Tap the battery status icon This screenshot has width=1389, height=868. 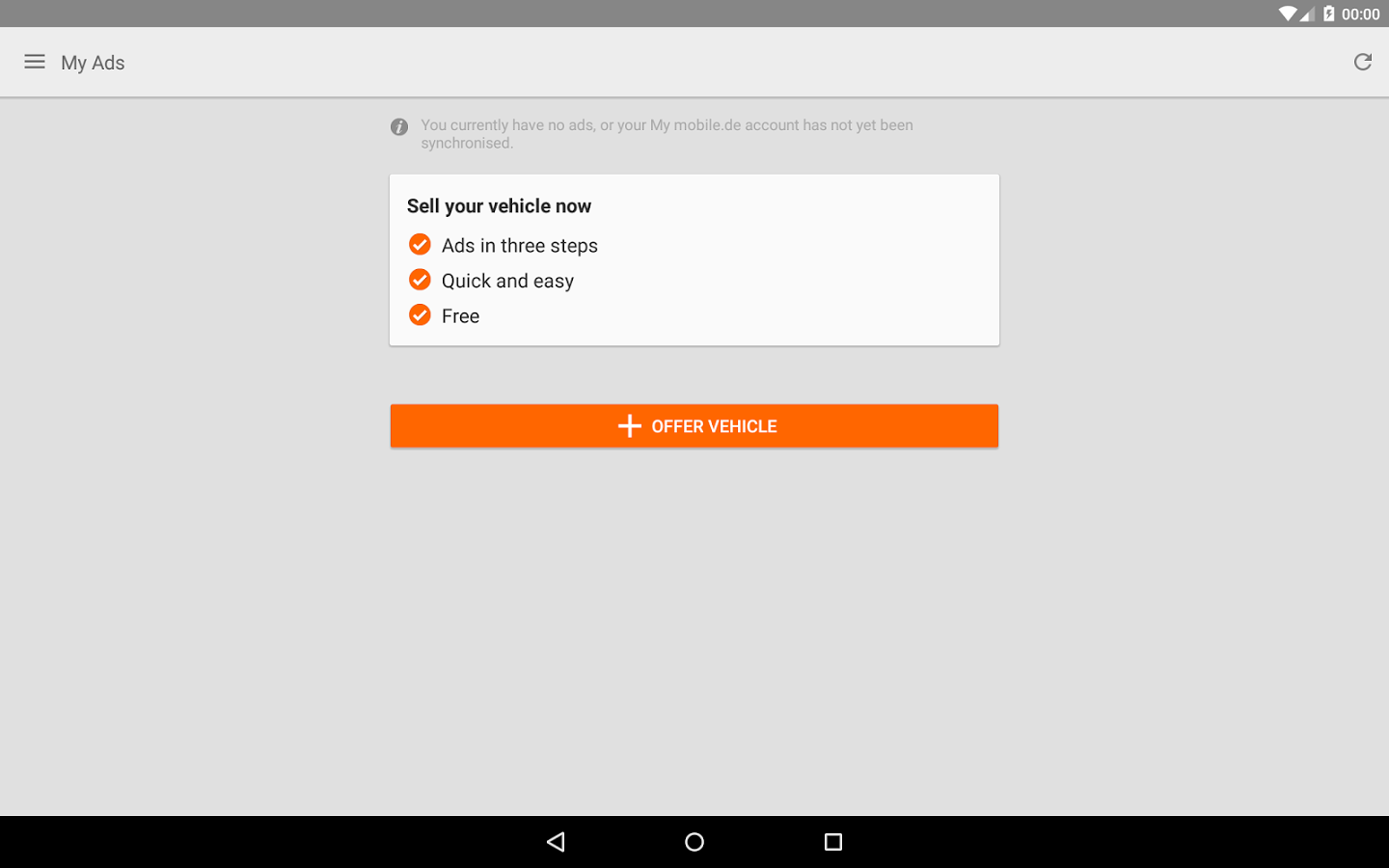coord(1329,14)
